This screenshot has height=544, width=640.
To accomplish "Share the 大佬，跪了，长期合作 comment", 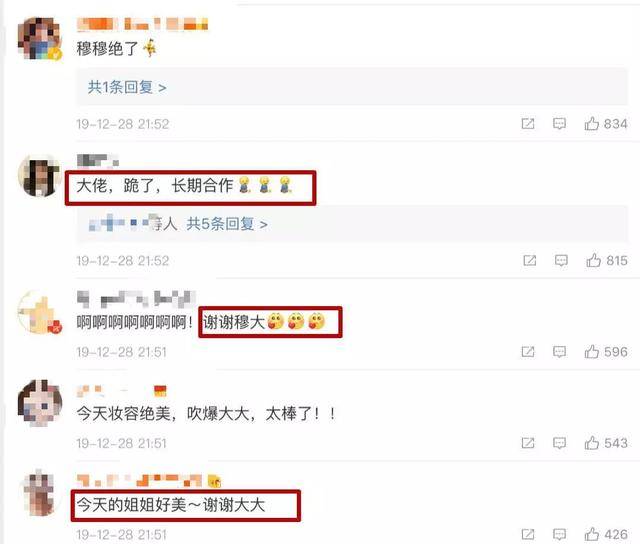I will point(530,260).
